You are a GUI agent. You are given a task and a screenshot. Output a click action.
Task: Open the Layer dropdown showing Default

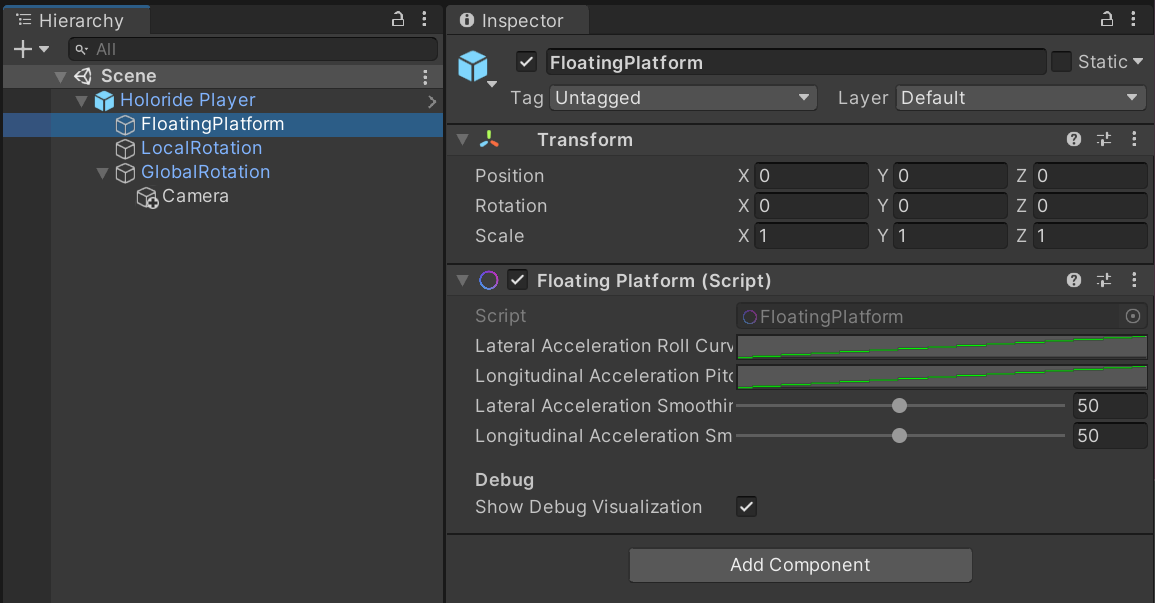tap(1020, 98)
